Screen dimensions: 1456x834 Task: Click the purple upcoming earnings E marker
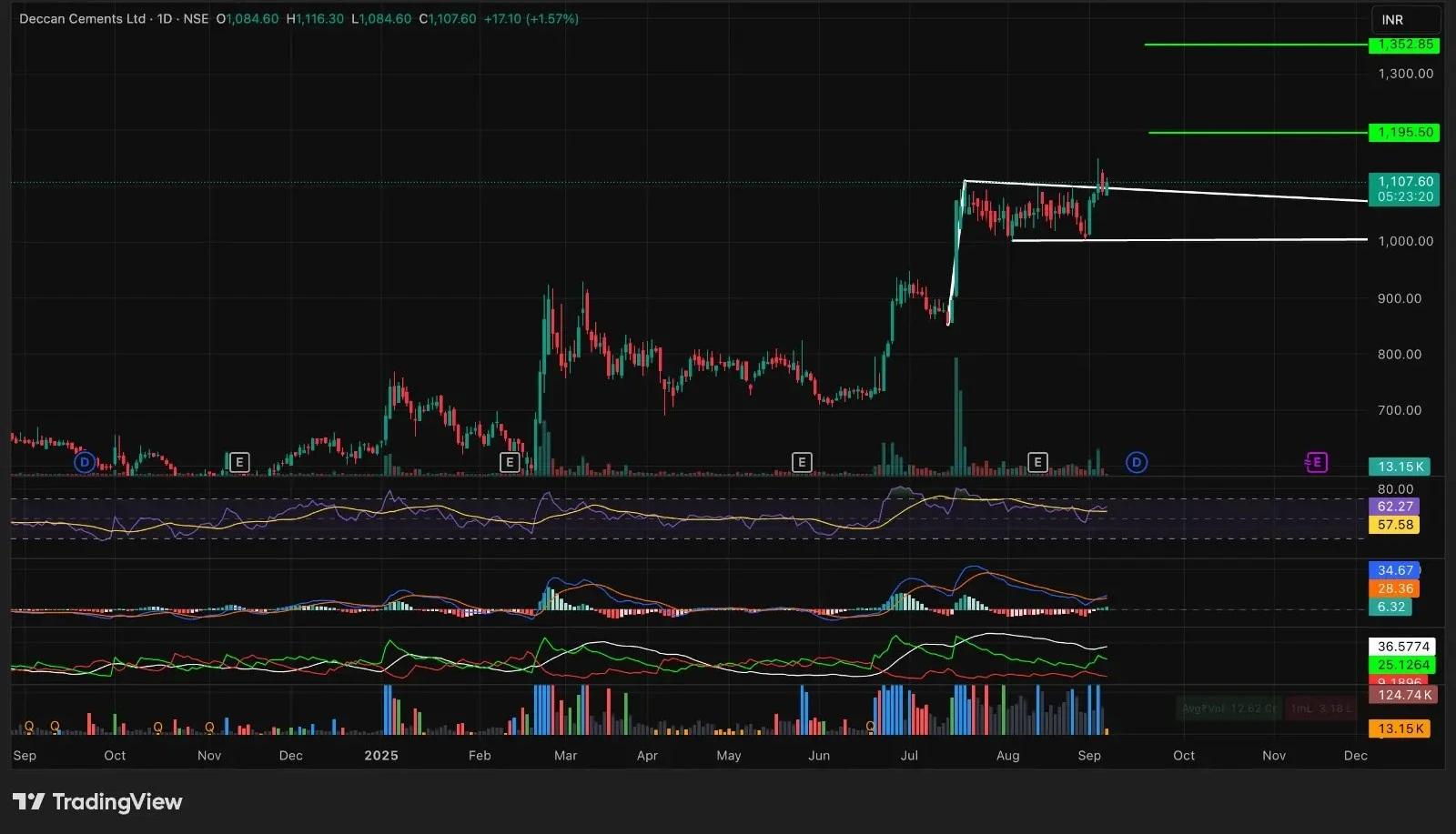point(1316,463)
